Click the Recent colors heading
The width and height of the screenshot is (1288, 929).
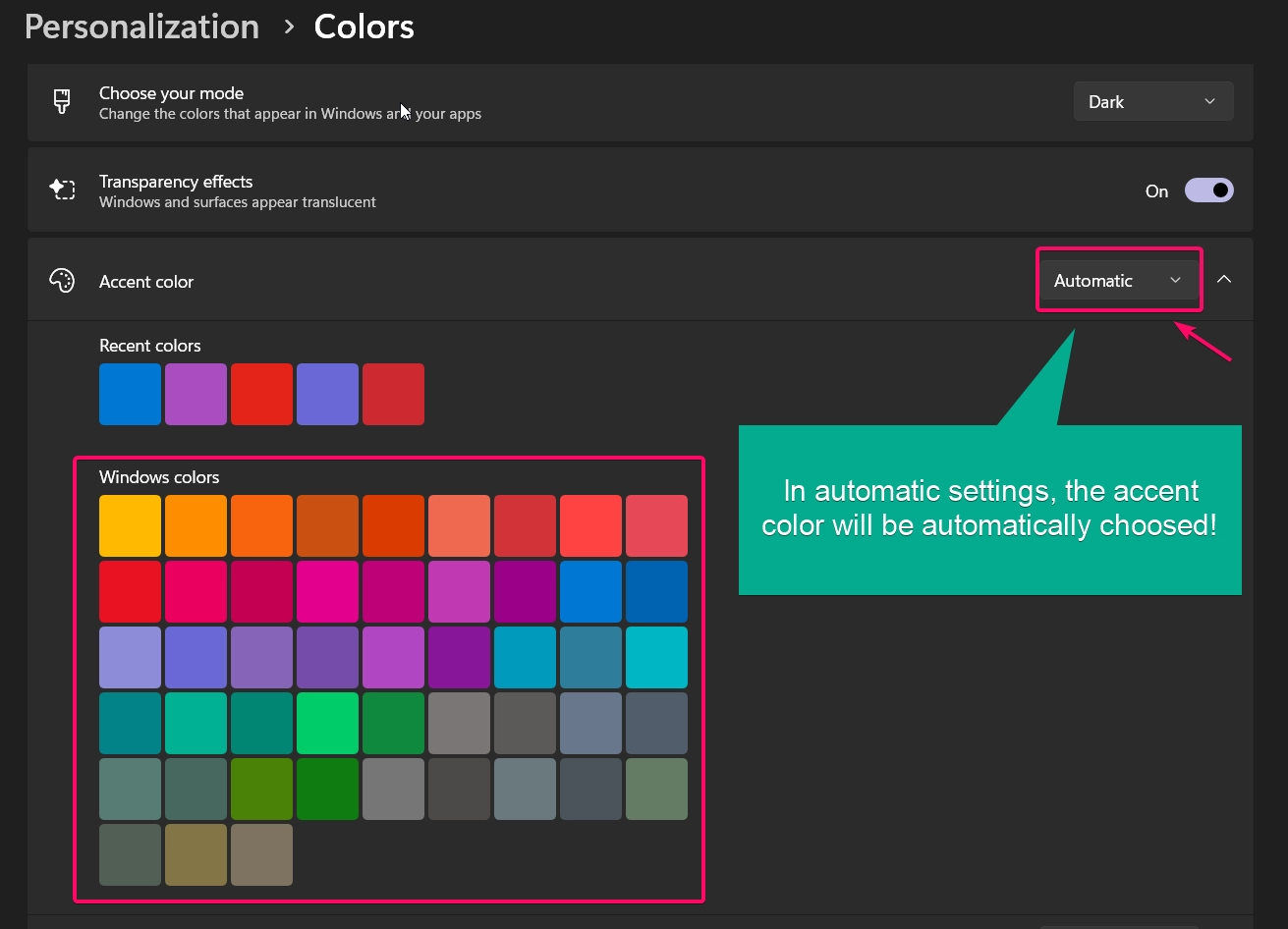(x=149, y=346)
